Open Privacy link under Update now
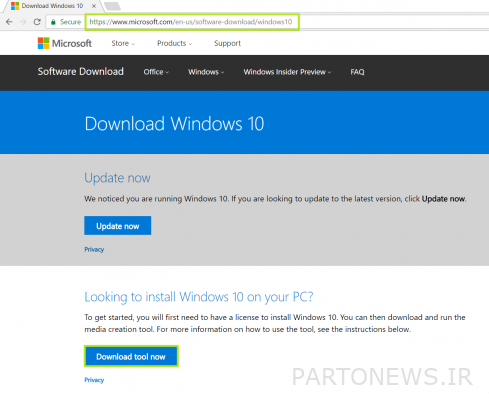Screen dimensions: 489x400 click(94, 249)
